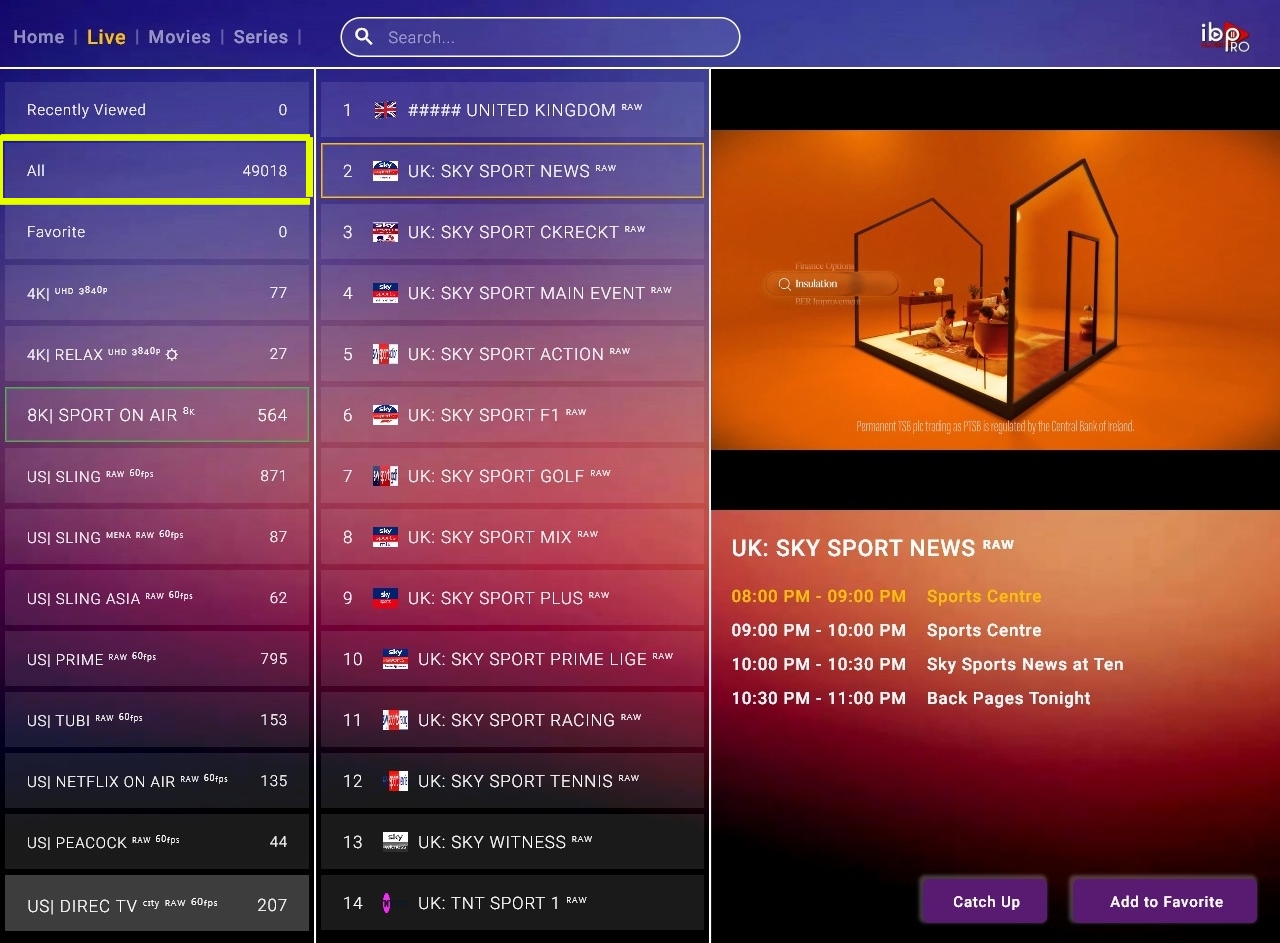This screenshot has width=1280, height=943.
Task: Click the Sky Sport Racing channel logo
Action: pos(395,720)
